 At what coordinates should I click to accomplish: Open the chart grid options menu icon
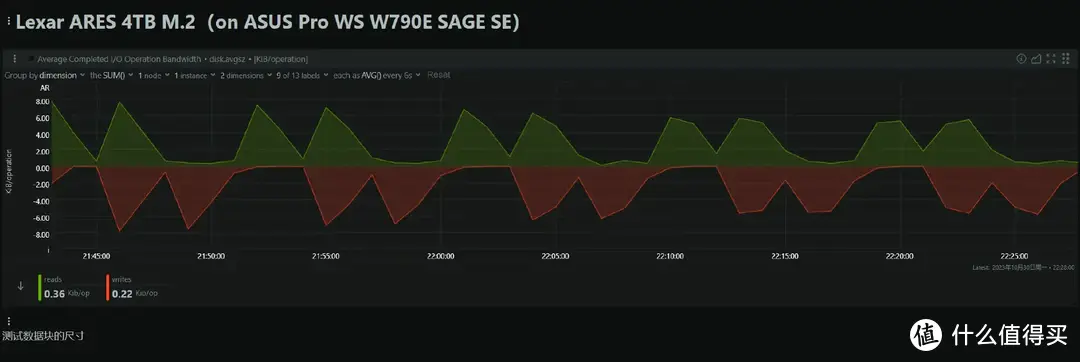[1065, 59]
